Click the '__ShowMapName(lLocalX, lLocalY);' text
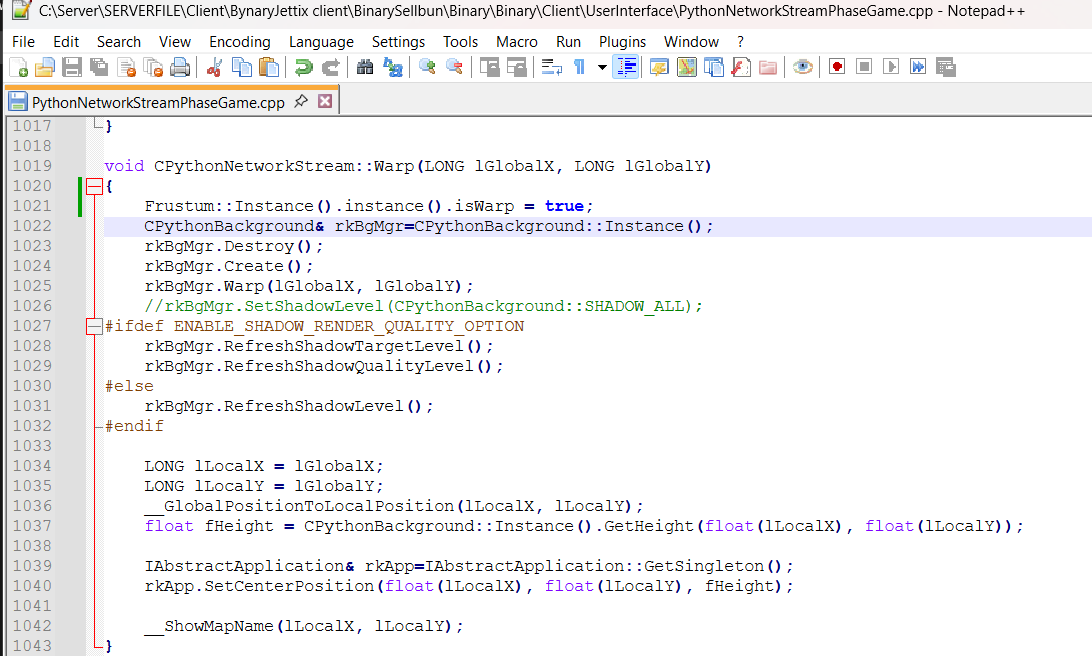This screenshot has height=656, width=1092. [x=303, y=626]
